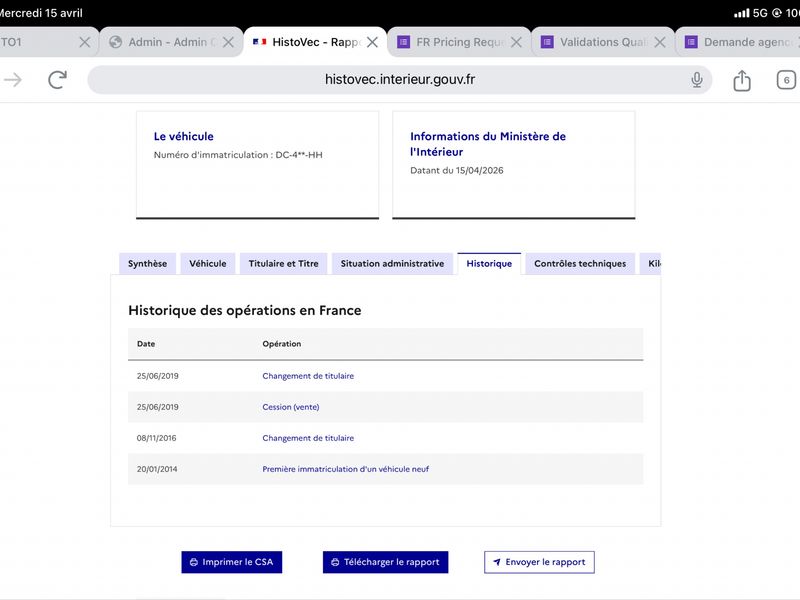Open the Situation administrative tab
The image size is (800, 600).
tap(392, 264)
